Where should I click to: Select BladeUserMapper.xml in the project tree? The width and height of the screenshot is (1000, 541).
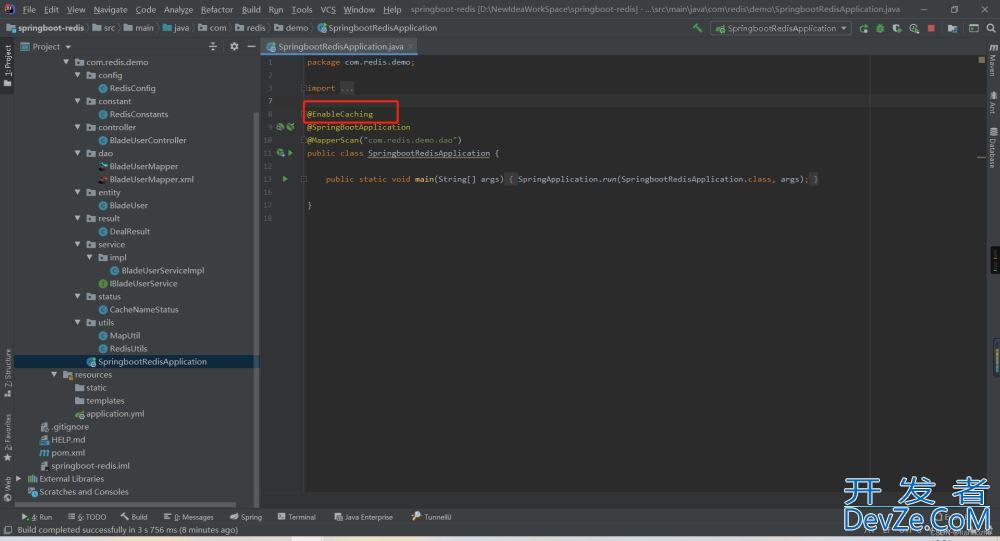click(x=151, y=179)
